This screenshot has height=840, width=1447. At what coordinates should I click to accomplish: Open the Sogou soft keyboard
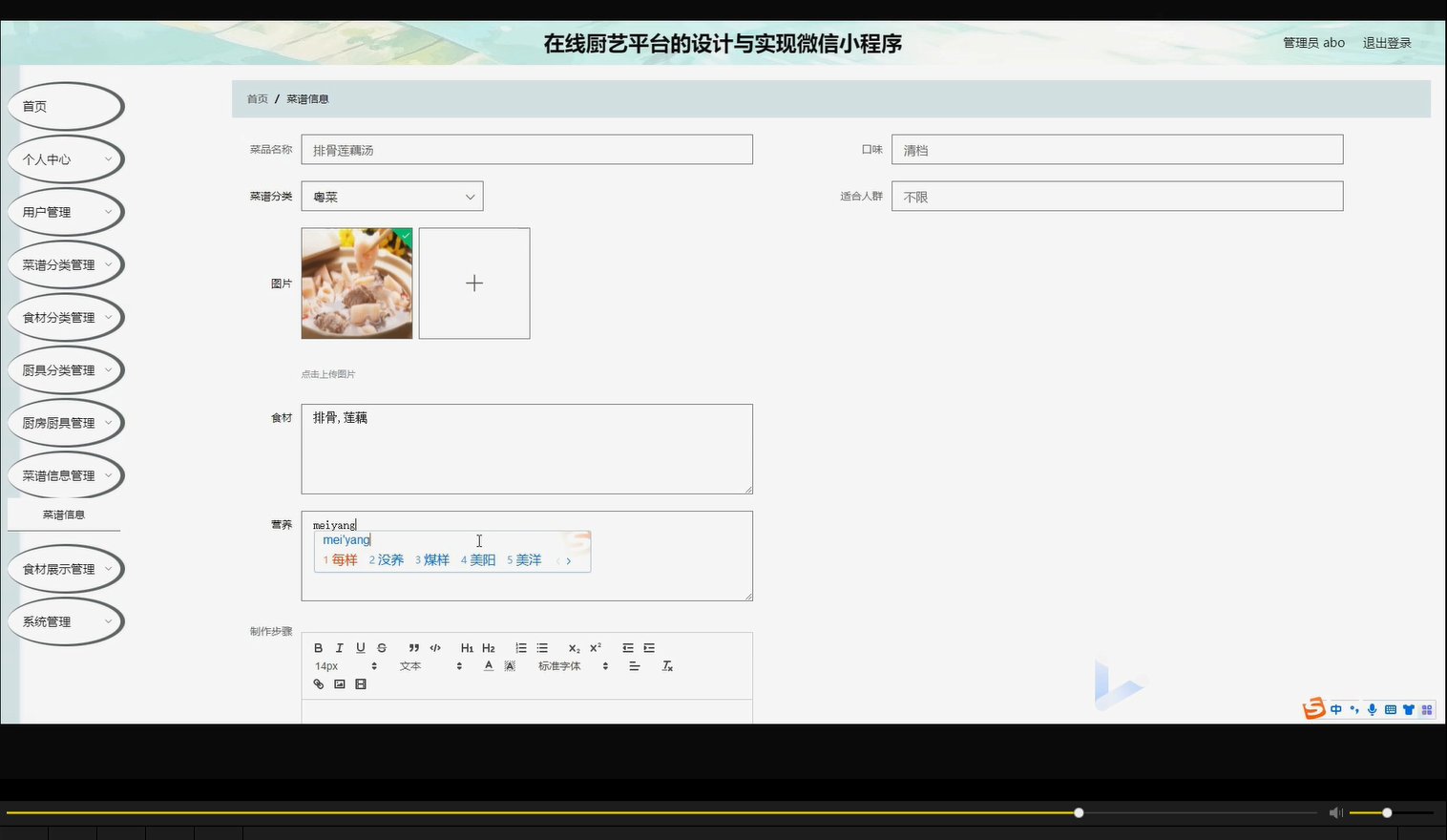[1391, 709]
